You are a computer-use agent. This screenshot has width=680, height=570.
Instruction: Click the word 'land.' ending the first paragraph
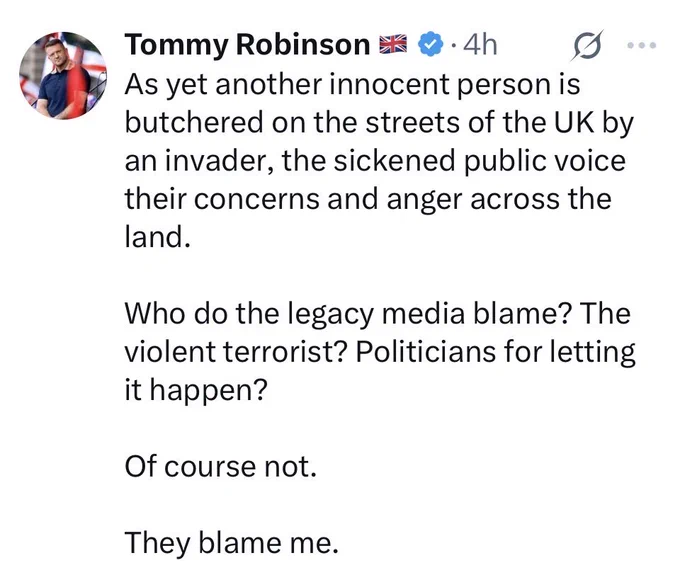[x=157, y=237]
